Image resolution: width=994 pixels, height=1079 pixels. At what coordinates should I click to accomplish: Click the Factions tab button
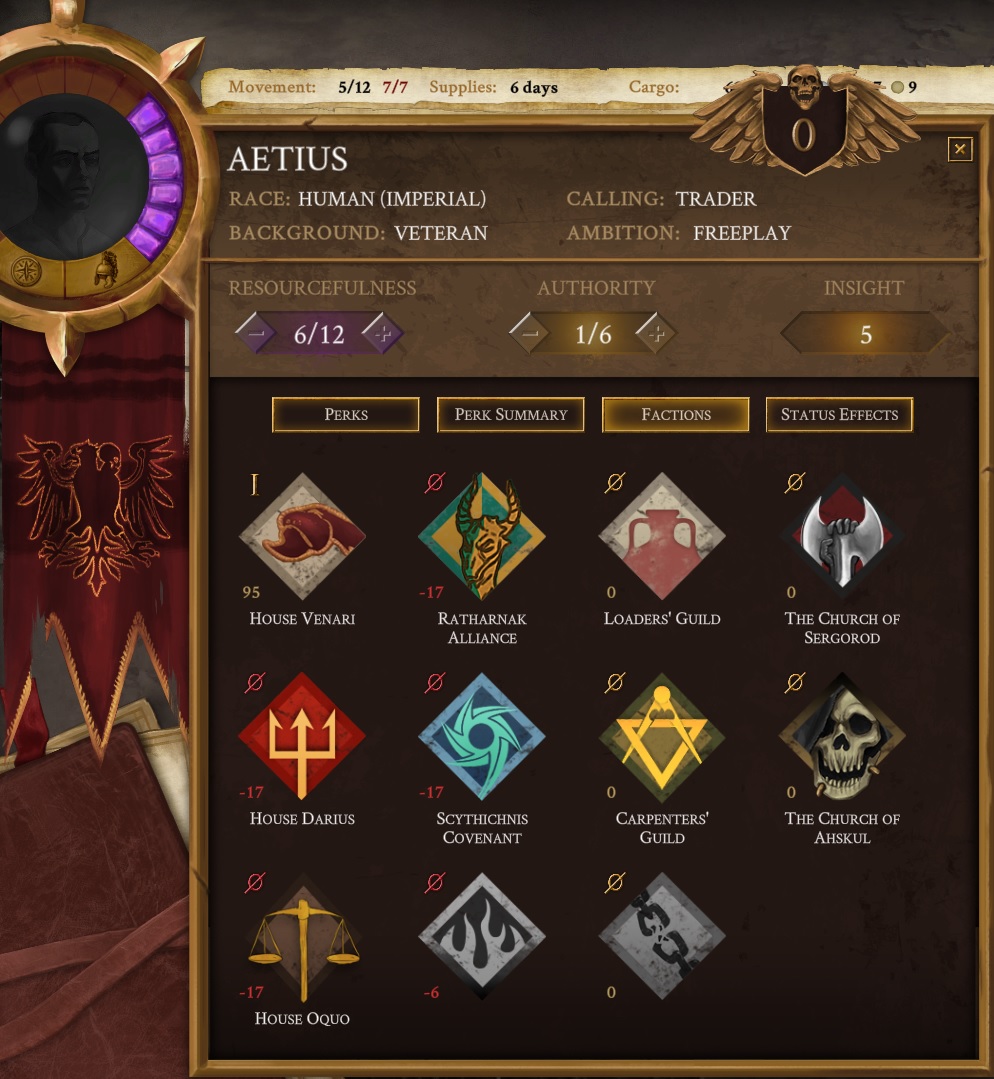pyautogui.click(x=675, y=414)
